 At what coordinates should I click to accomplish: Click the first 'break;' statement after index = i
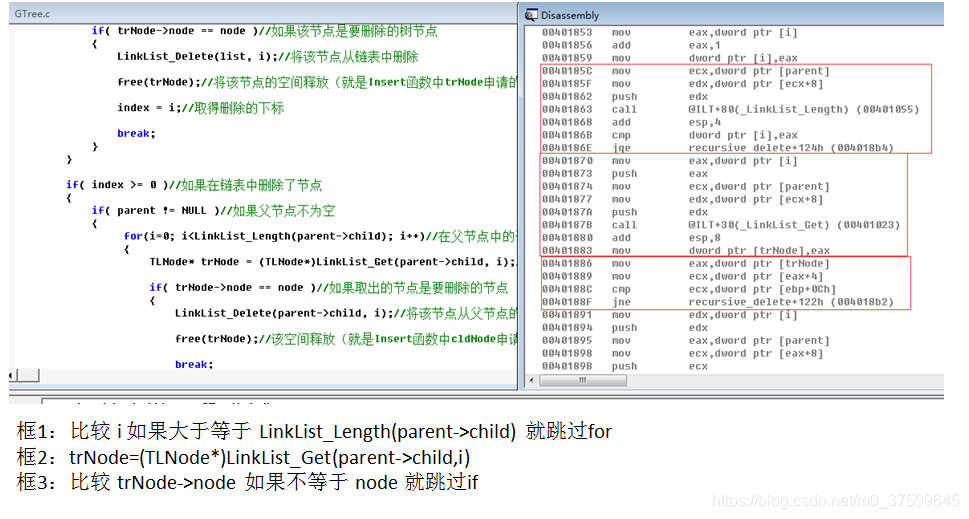coord(137,133)
